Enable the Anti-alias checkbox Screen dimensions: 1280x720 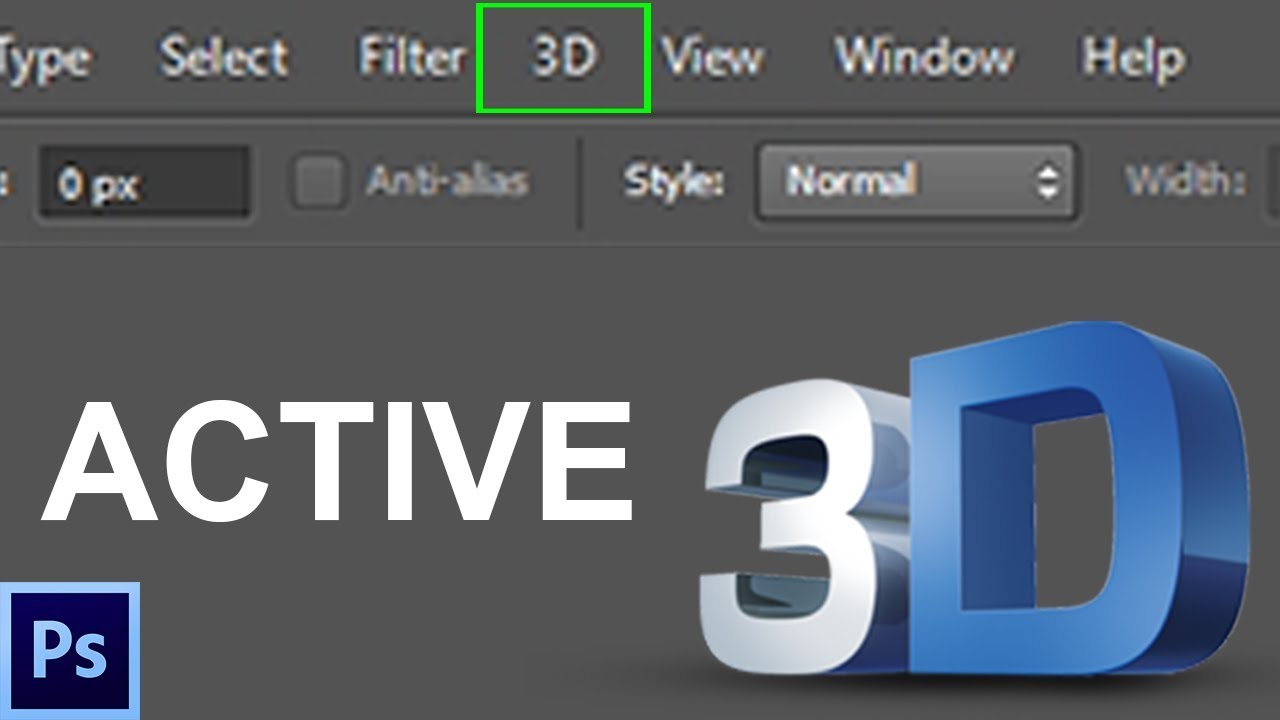point(323,180)
